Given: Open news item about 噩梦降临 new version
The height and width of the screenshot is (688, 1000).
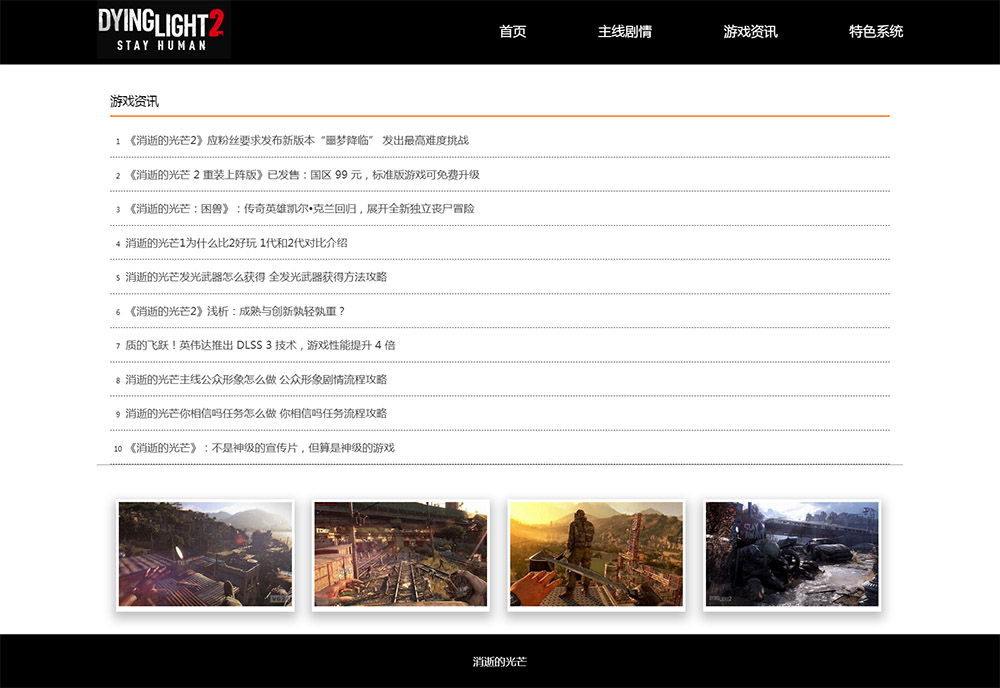Looking at the screenshot, I should (298, 140).
